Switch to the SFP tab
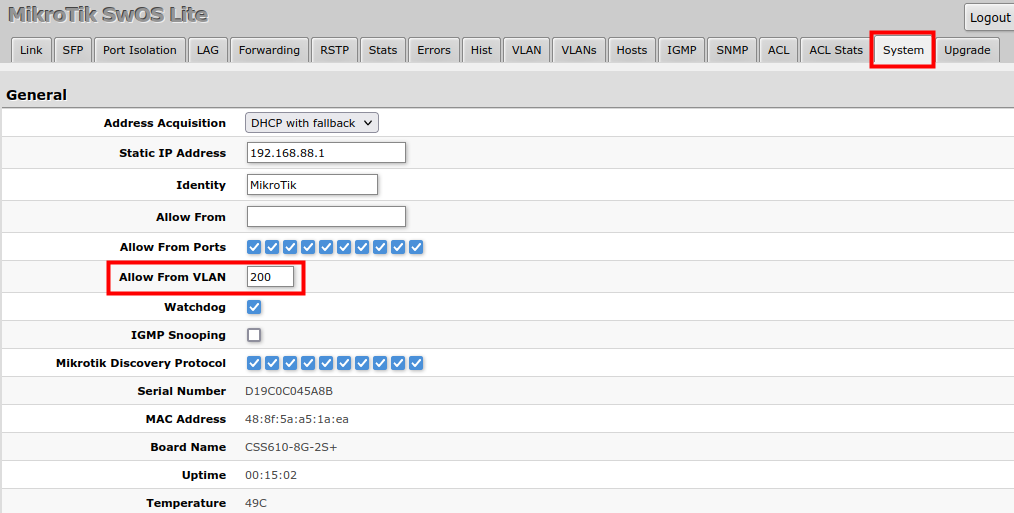 (x=72, y=50)
